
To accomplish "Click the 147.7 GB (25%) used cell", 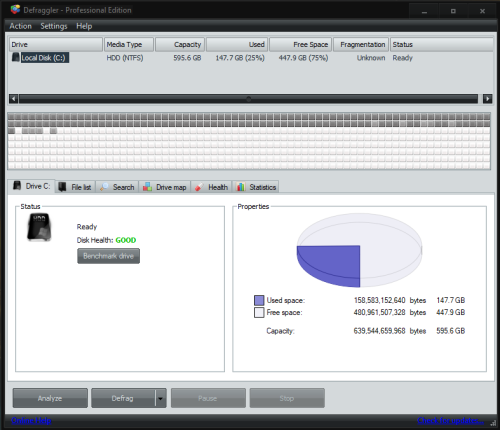I will click(x=240, y=58).
